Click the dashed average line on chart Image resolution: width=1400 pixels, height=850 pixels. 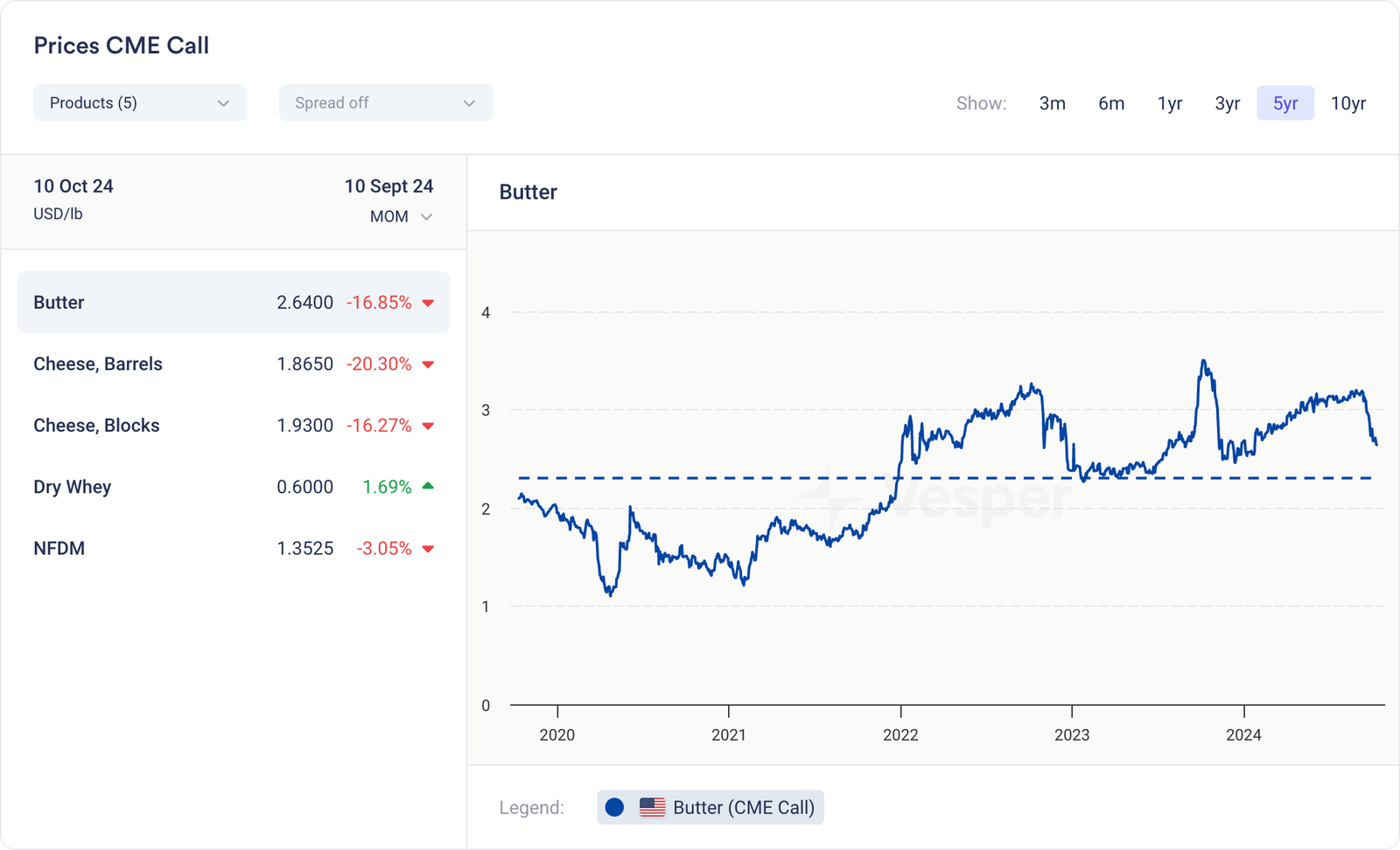700,478
